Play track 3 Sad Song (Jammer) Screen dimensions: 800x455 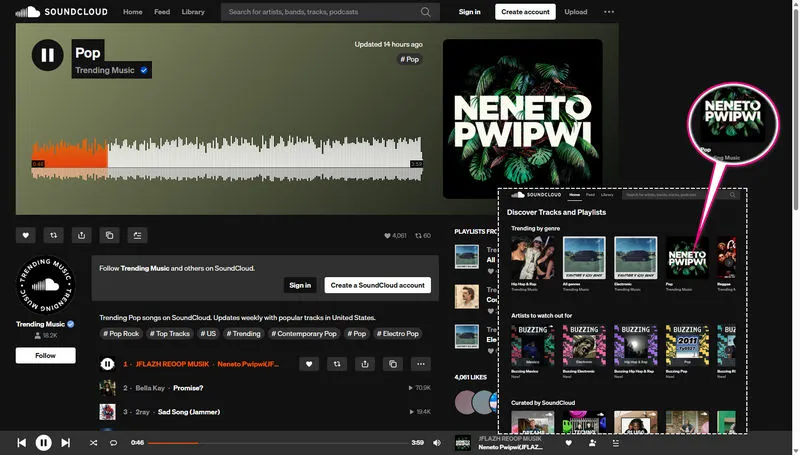tap(189, 412)
